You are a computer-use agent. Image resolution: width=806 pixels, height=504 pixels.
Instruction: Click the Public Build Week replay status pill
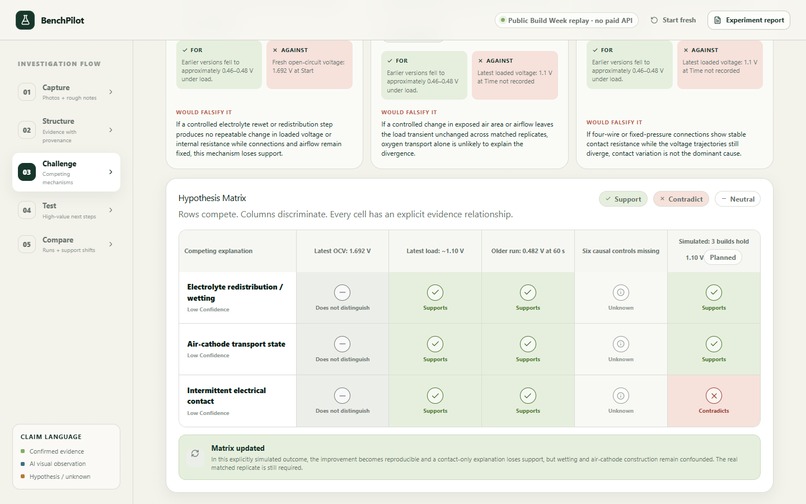[x=566, y=21]
